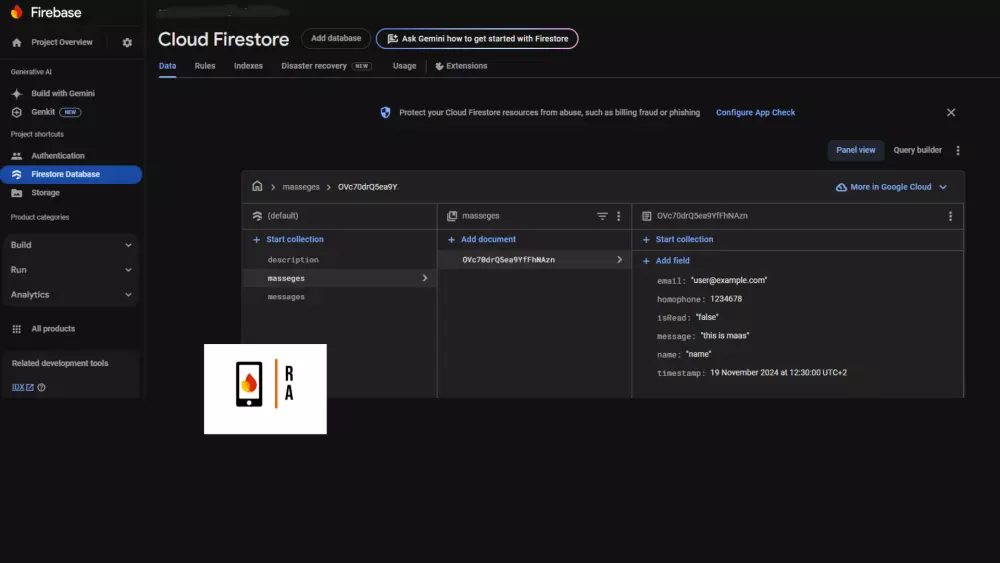Start collection in the document panel
The width and height of the screenshot is (1000, 563).
(x=678, y=240)
